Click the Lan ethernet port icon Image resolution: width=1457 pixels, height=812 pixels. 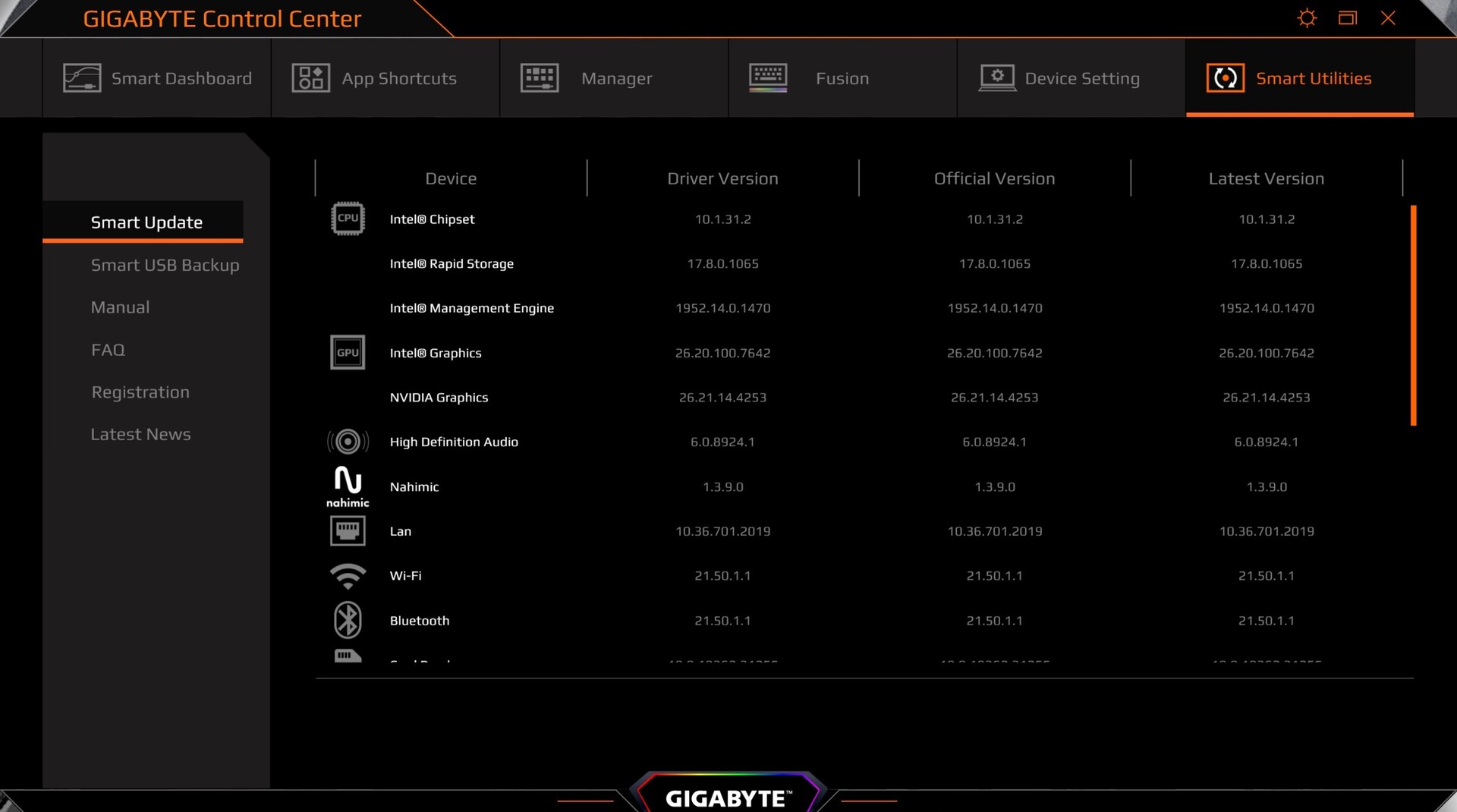pos(348,530)
